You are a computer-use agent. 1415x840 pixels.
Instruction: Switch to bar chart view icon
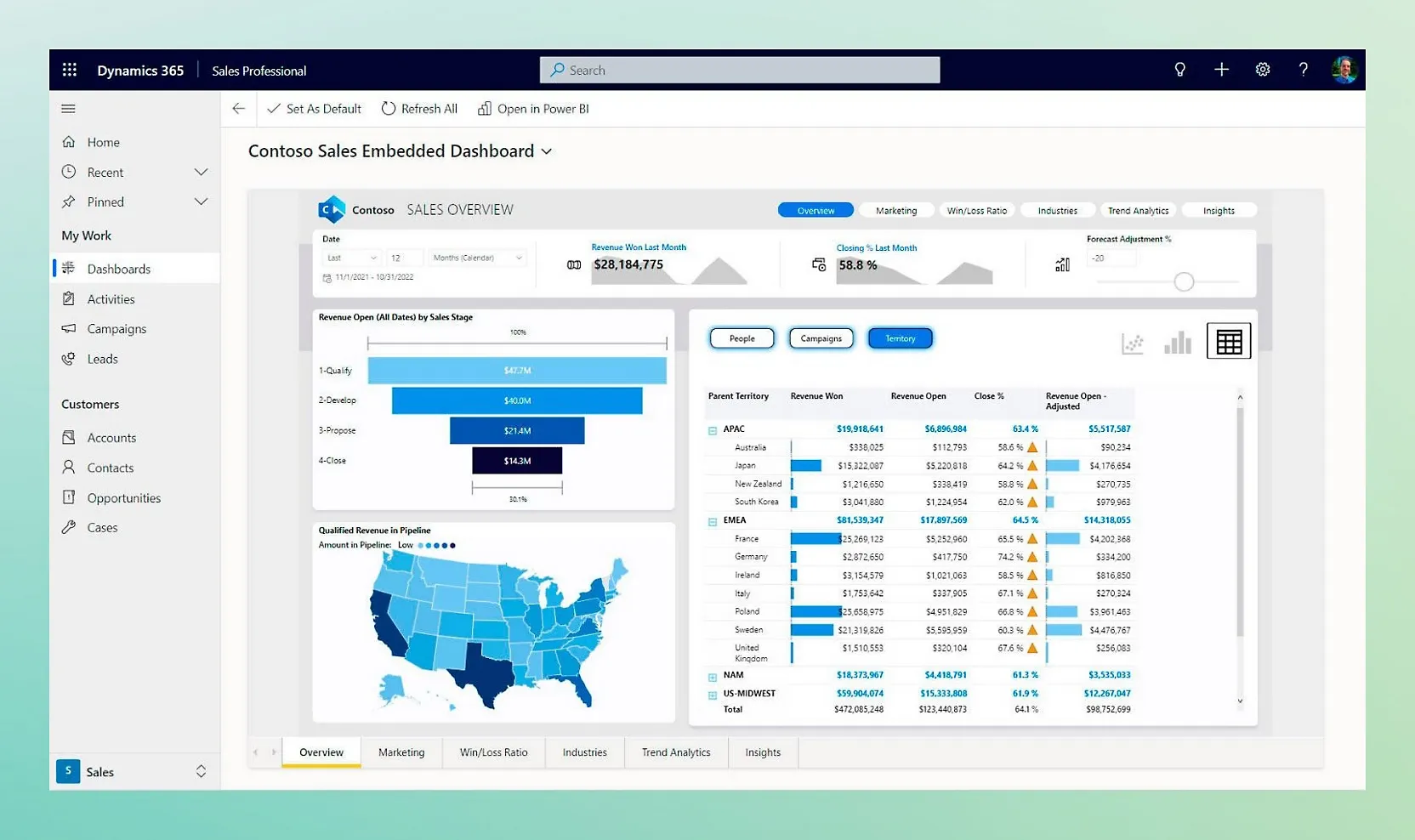tap(1178, 343)
